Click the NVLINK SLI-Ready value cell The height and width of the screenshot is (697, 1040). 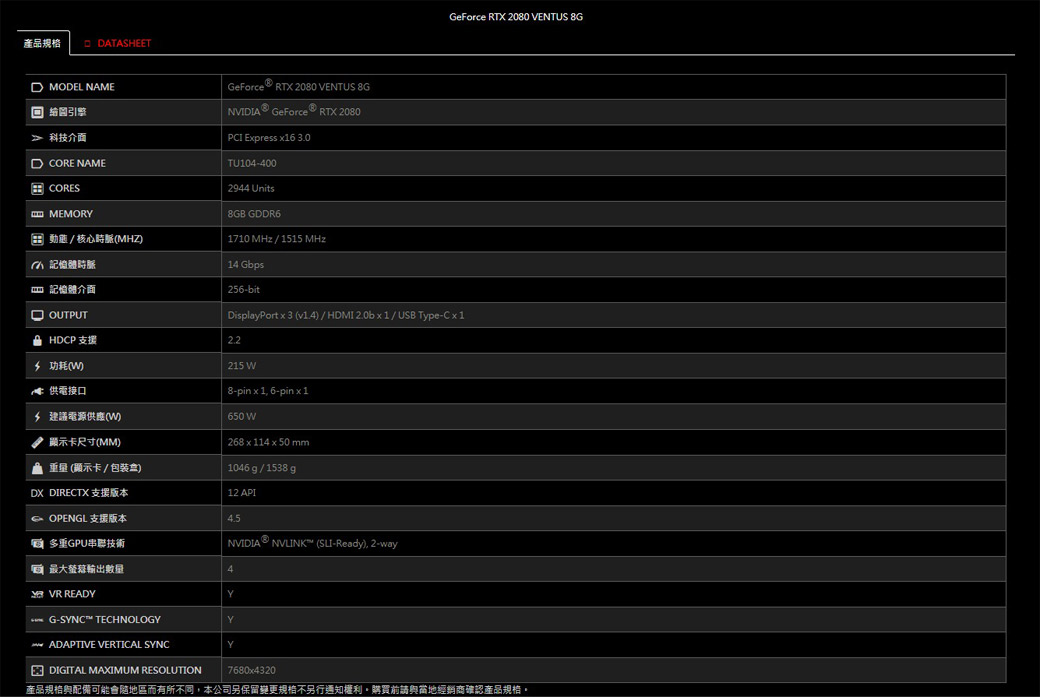[x=312, y=544]
